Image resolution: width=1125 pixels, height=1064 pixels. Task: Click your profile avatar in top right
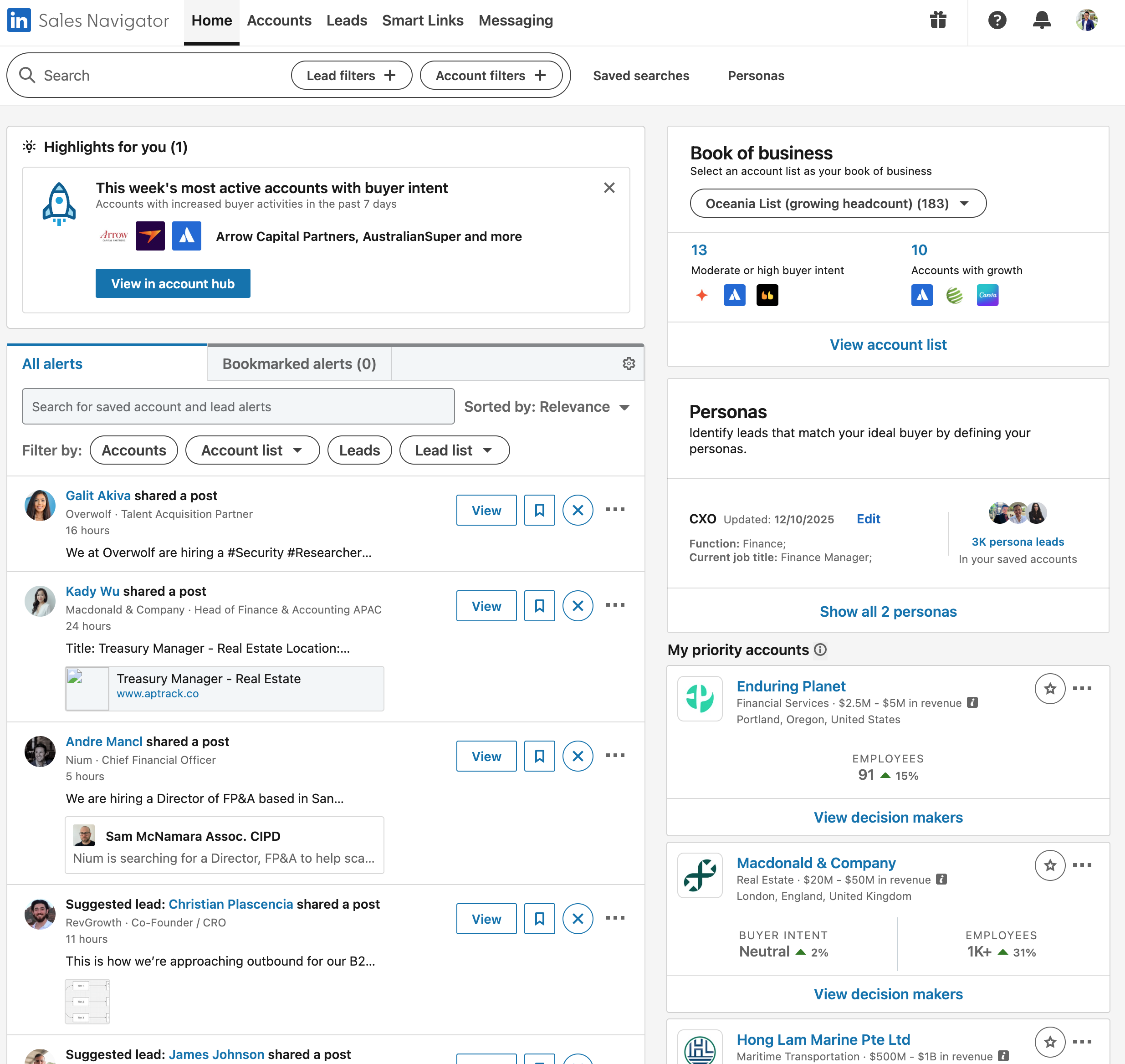[1088, 20]
